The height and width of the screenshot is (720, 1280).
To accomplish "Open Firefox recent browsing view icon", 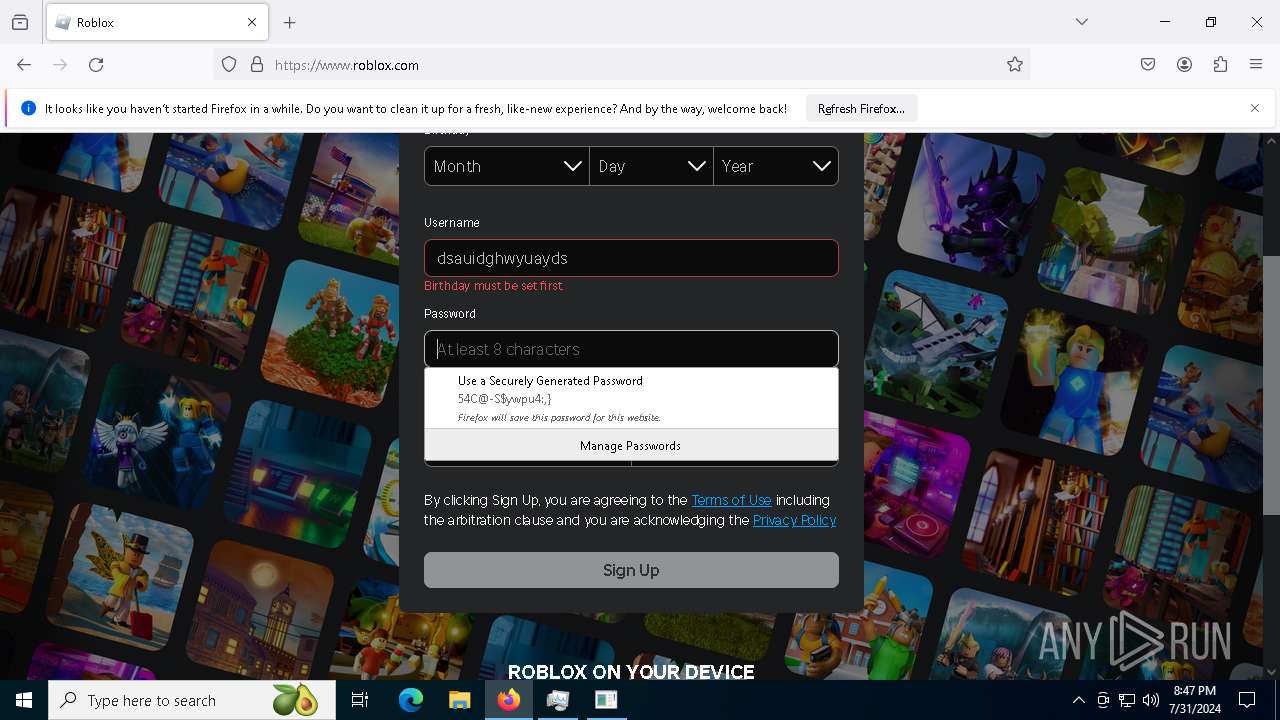I will click(20, 22).
